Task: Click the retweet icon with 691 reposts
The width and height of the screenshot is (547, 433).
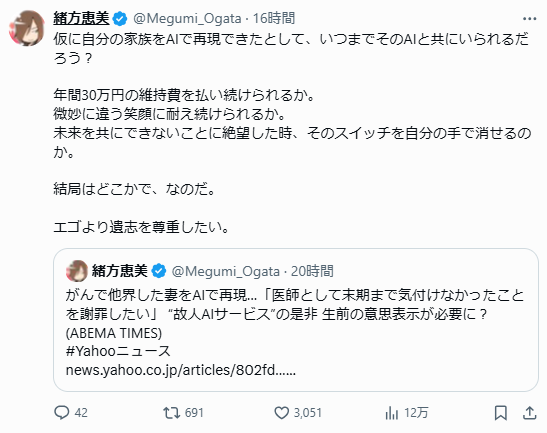Action: click(171, 413)
